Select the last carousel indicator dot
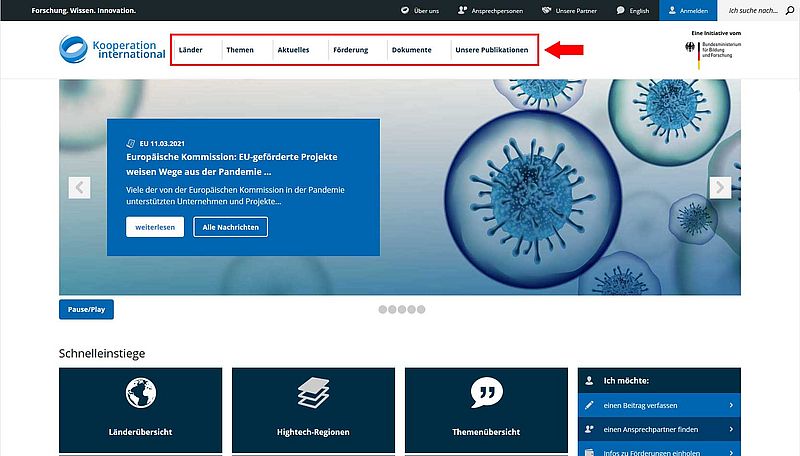Screen dimensions: 800x456 421,309
